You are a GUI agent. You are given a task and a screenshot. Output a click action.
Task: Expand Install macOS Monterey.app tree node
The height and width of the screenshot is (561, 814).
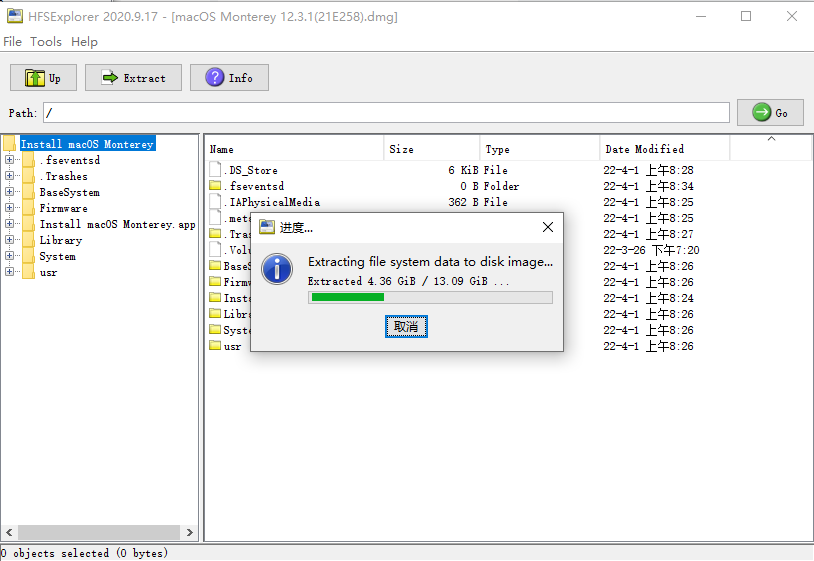coord(9,224)
